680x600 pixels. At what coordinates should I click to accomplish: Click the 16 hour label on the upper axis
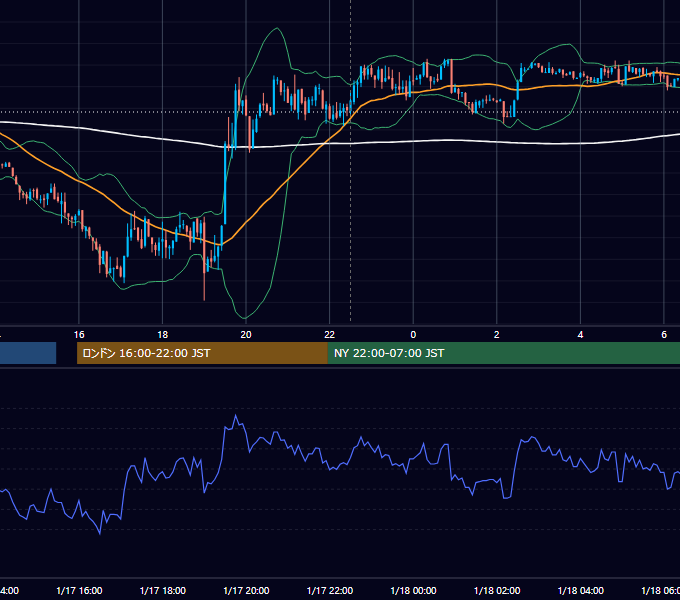(x=79, y=335)
